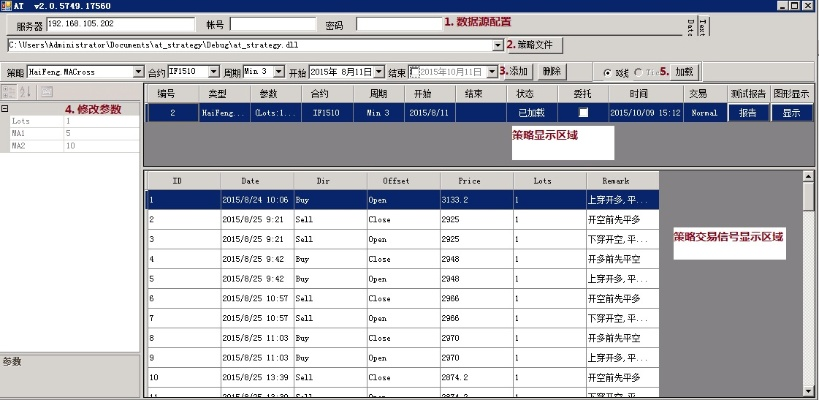819x400 pixels.
Task: Open the 策略 strategy dropdown
Action: tap(138, 72)
